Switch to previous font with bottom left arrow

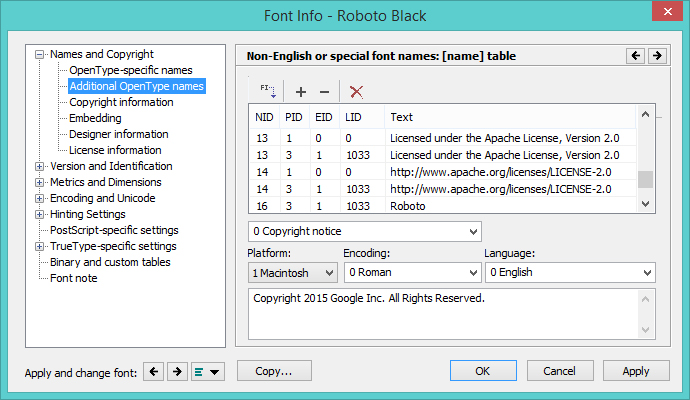tap(154, 372)
